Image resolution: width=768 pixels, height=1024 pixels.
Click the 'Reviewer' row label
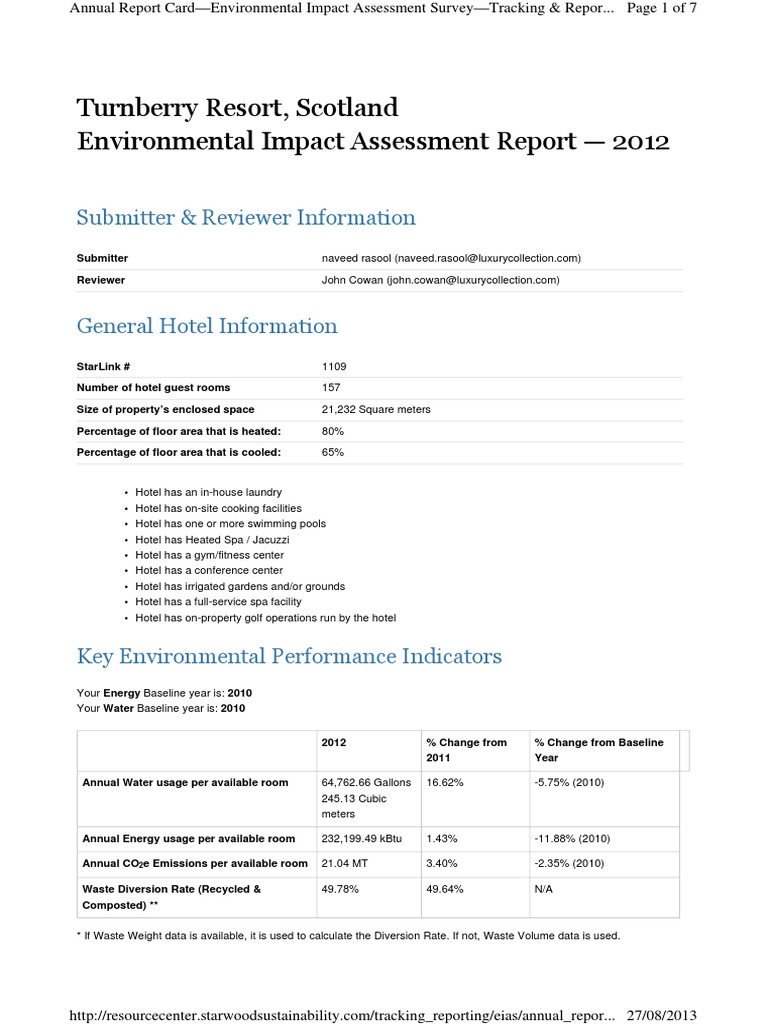pyautogui.click(x=101, y=280)
